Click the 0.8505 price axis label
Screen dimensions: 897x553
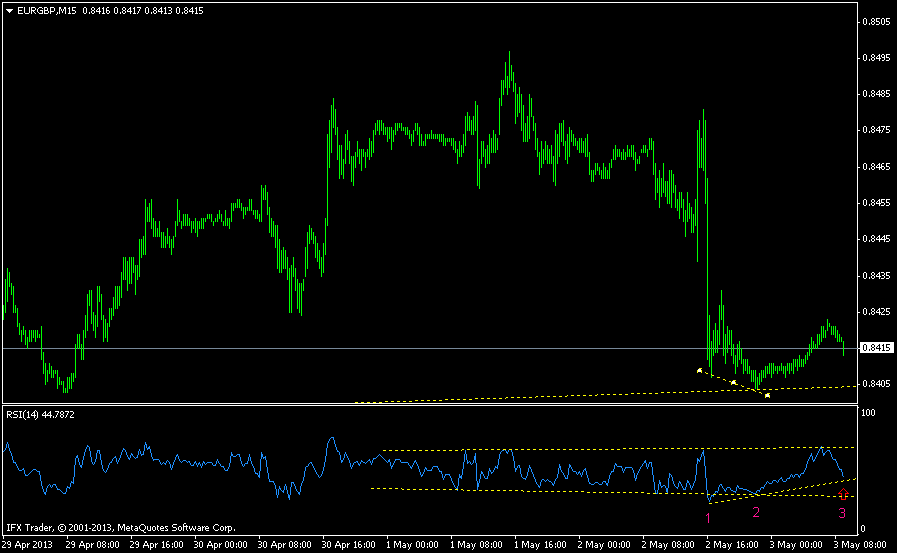(876, 22)
